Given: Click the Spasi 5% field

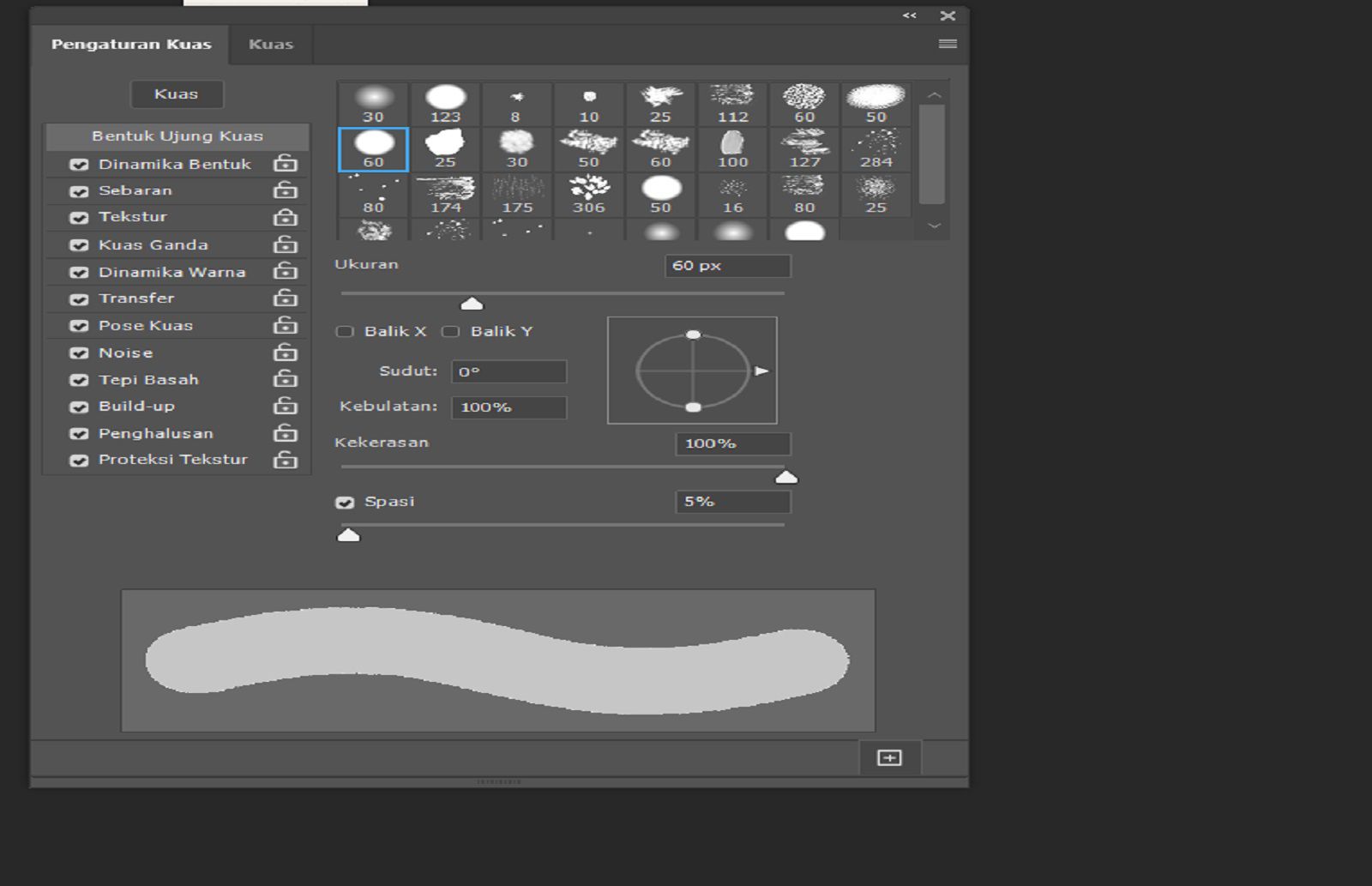Looking at the screenshot, I should (733, 502).
